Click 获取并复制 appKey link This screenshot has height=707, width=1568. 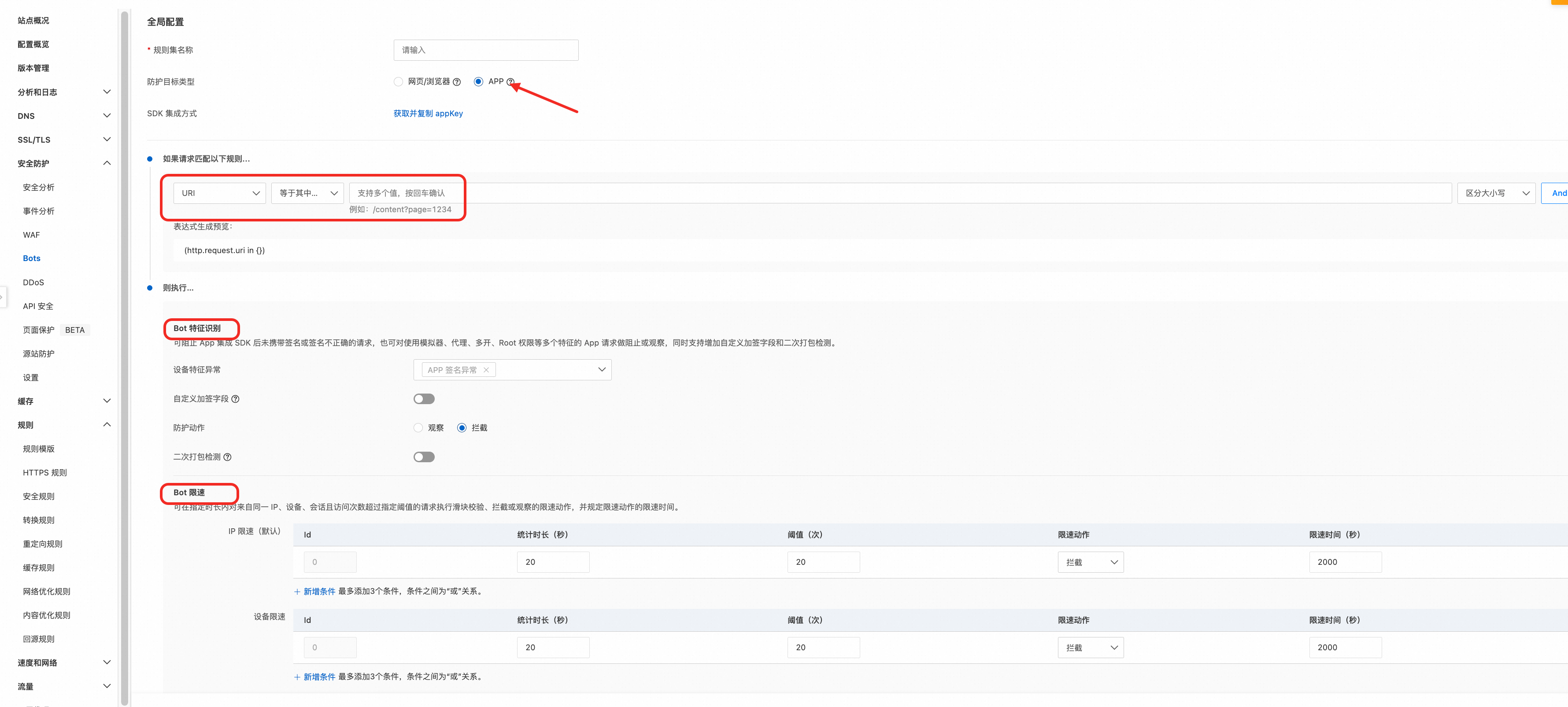pyautogui.click(x=428, y=113)
